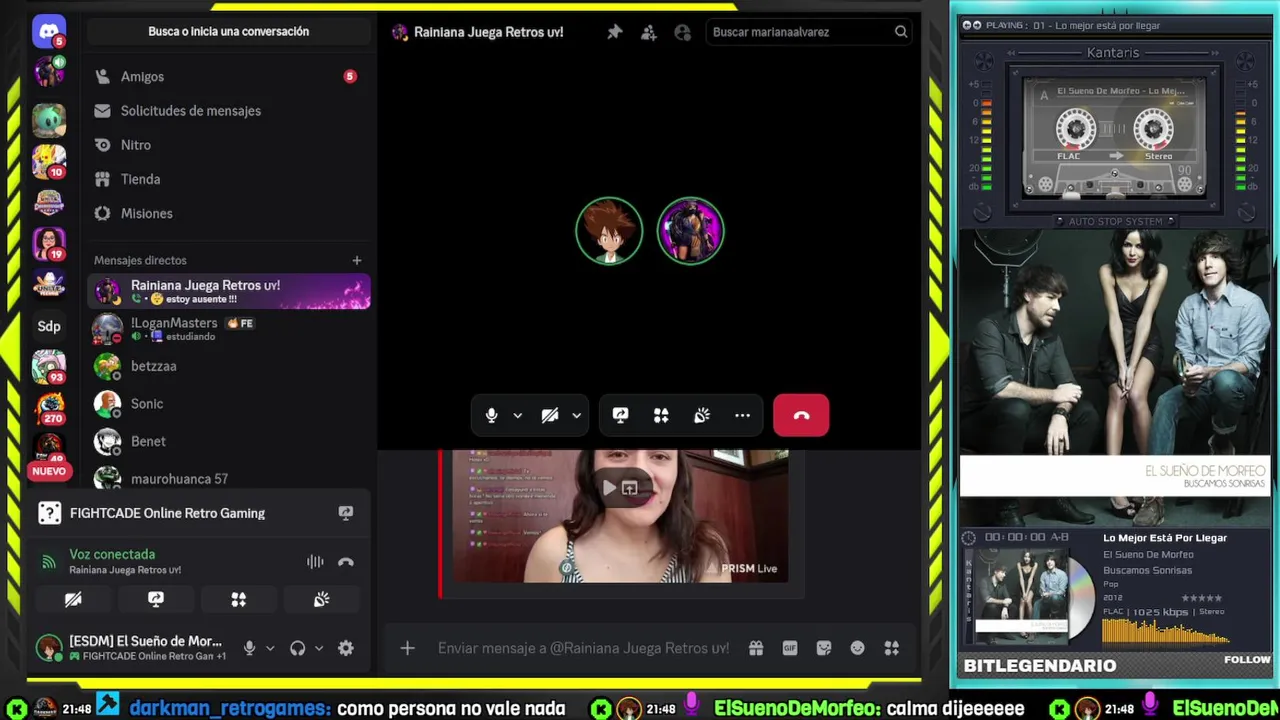Go to Nitro page
Image resolution: width=1280 pixels, height=720 pixels.
[229, 145]
